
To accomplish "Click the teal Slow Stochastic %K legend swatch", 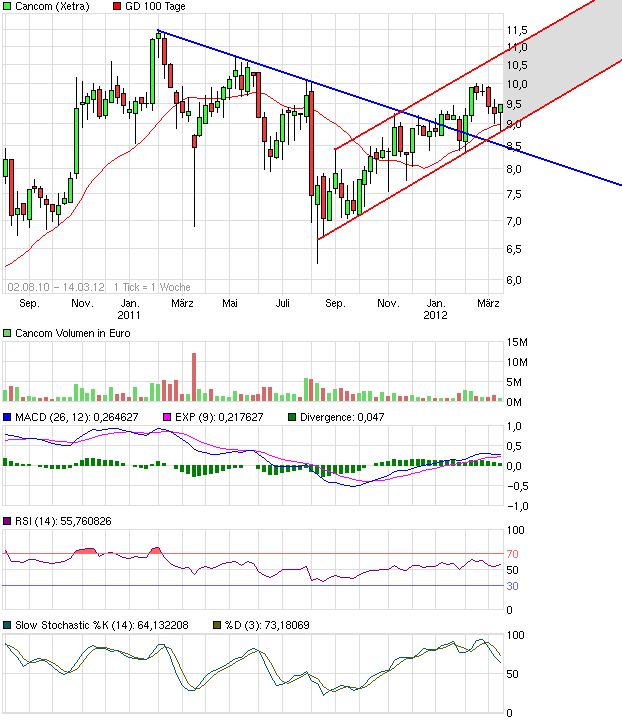I will 7,625.
